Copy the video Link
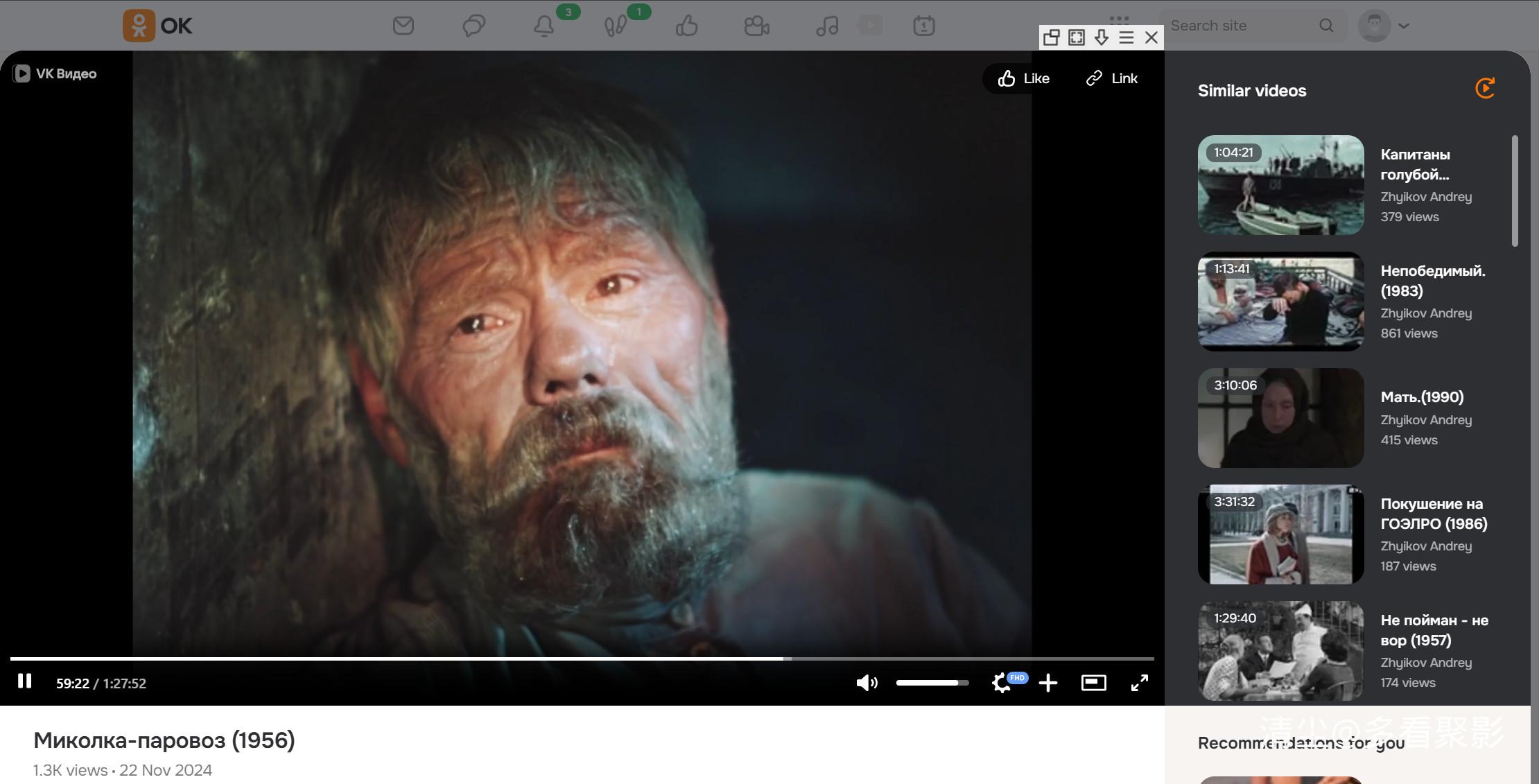 pyautogui.click(x=1111, y=78)
